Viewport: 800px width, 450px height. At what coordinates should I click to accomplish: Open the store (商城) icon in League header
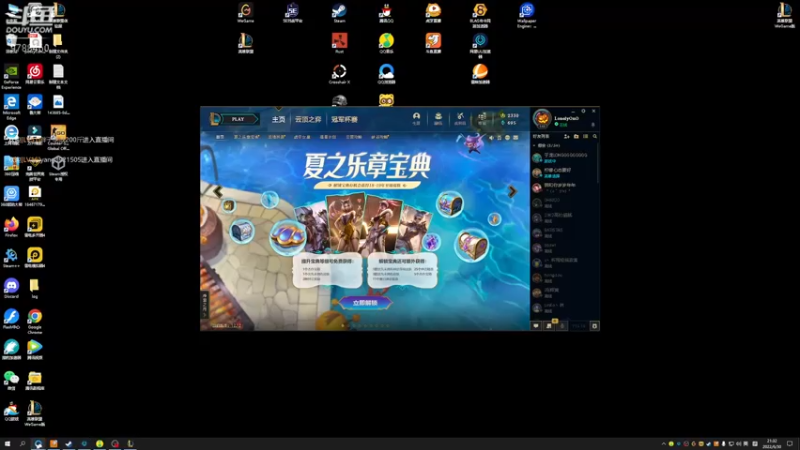point(482,118)
